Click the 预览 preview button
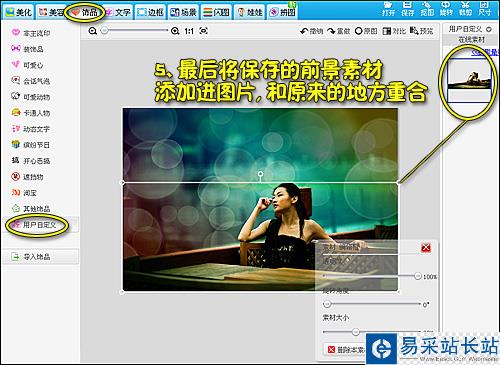 [421, 31]
